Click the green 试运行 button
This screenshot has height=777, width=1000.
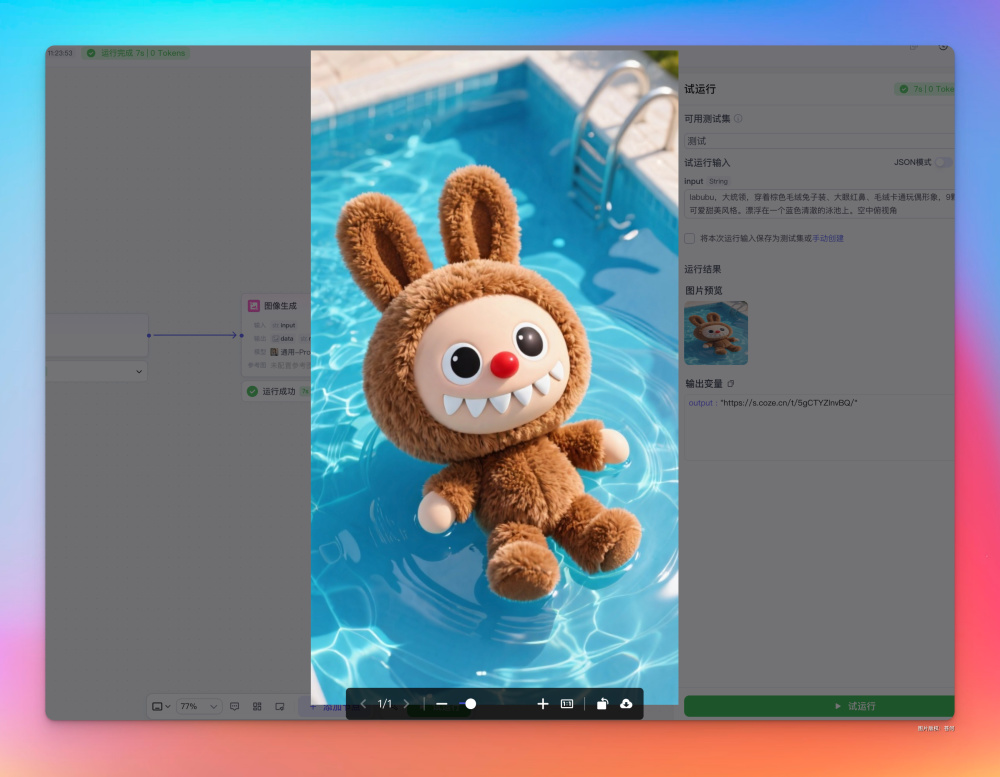tap(819, 706)
